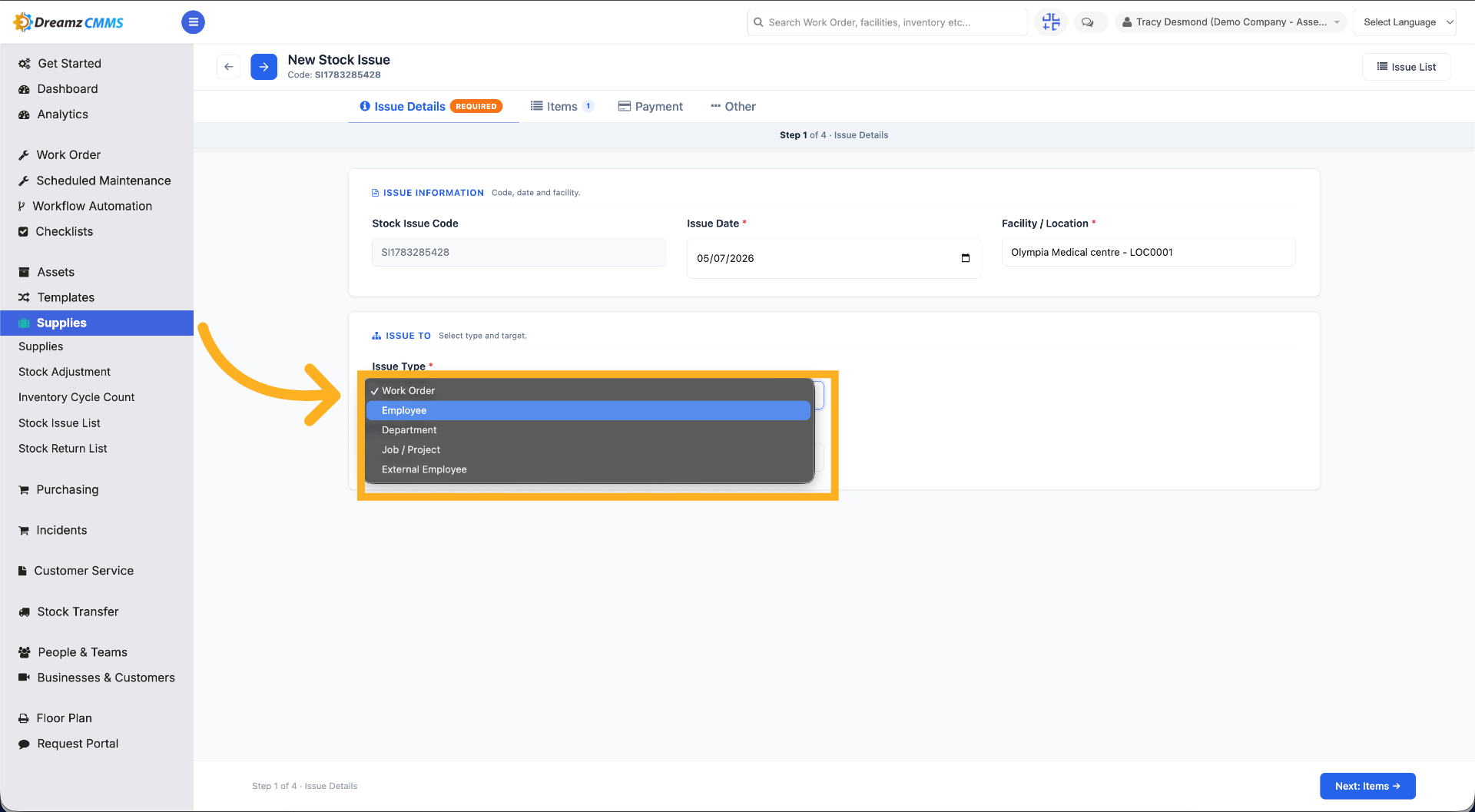Screen dimensions: 1475x812
Task: Click the Code: SI1783285428 text
Action: tap(334, 75)
